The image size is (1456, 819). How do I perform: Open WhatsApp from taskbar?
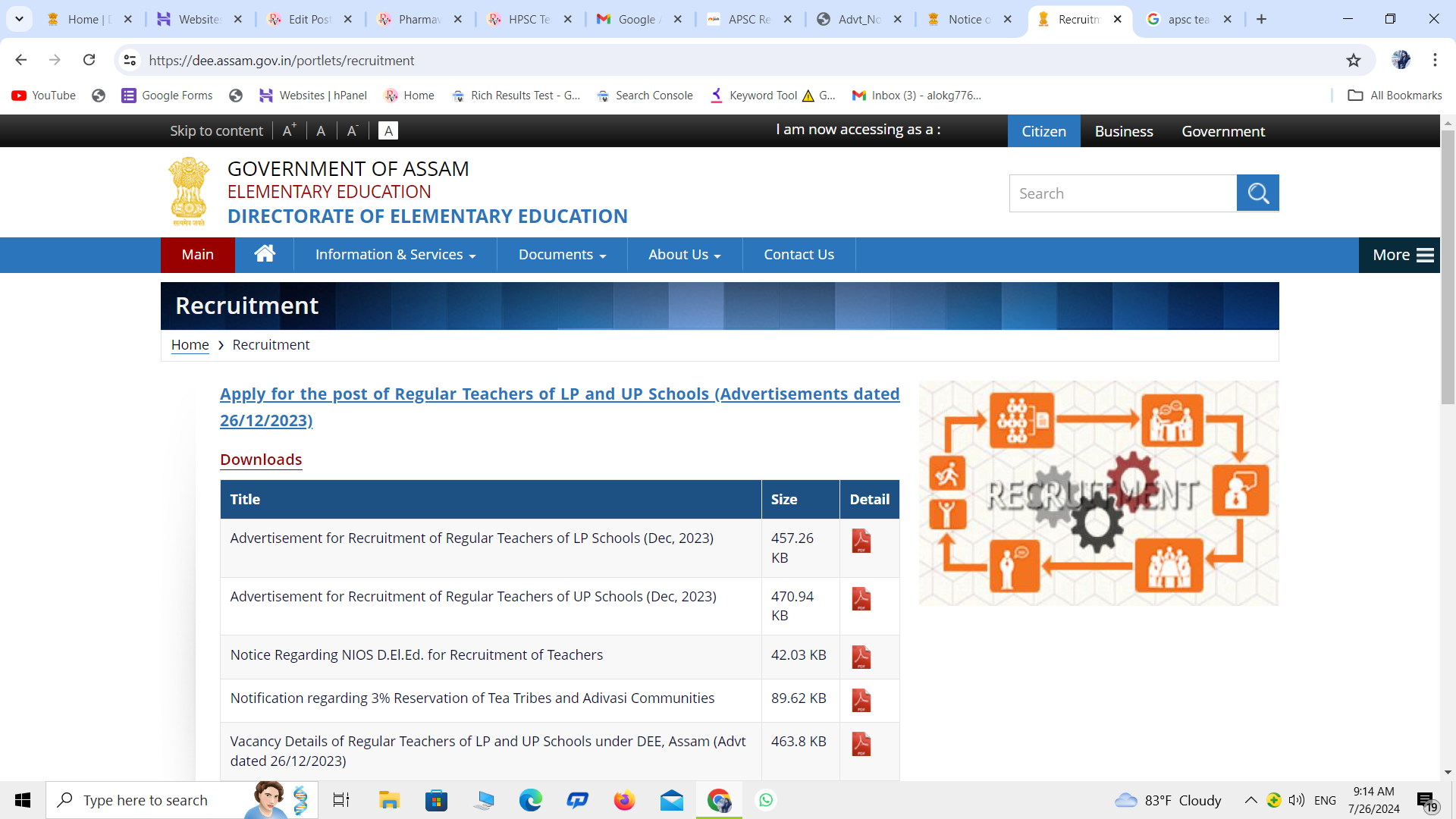pyautogui.click(x=766, y=800)
